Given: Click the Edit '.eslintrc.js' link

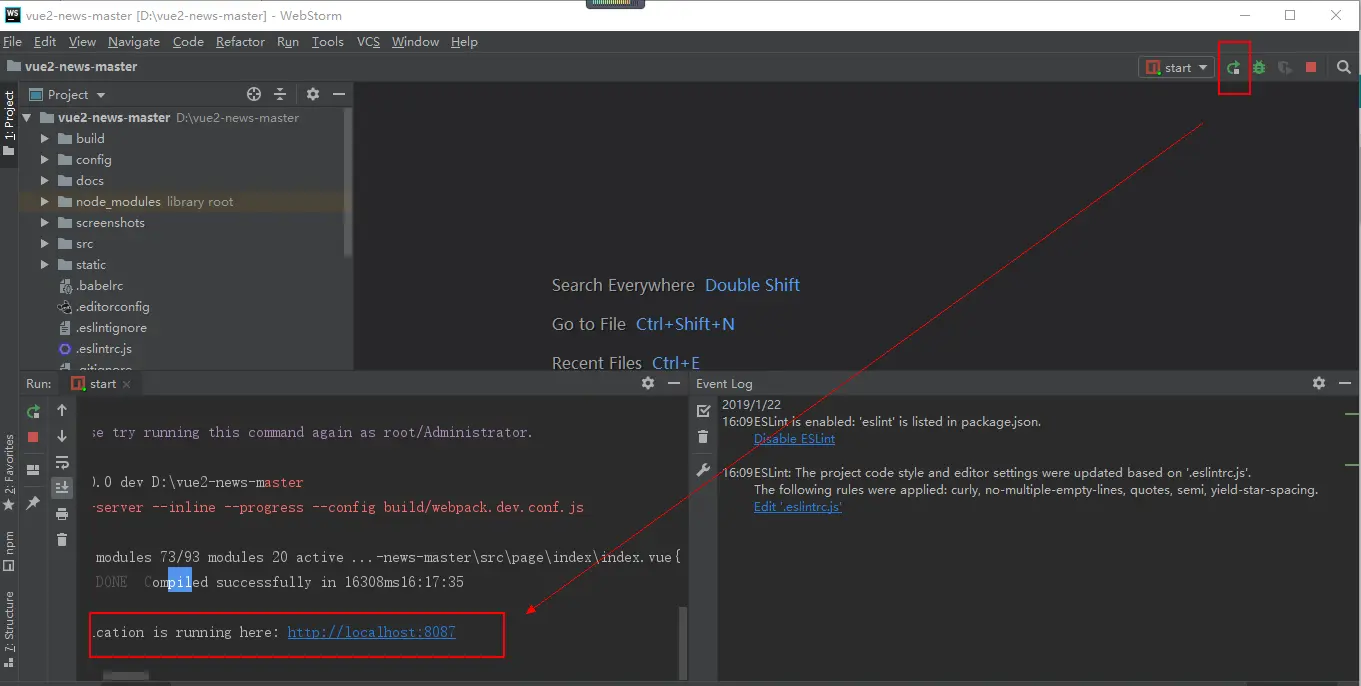Looking at the screenshot, I should click(x=798, y=507).
